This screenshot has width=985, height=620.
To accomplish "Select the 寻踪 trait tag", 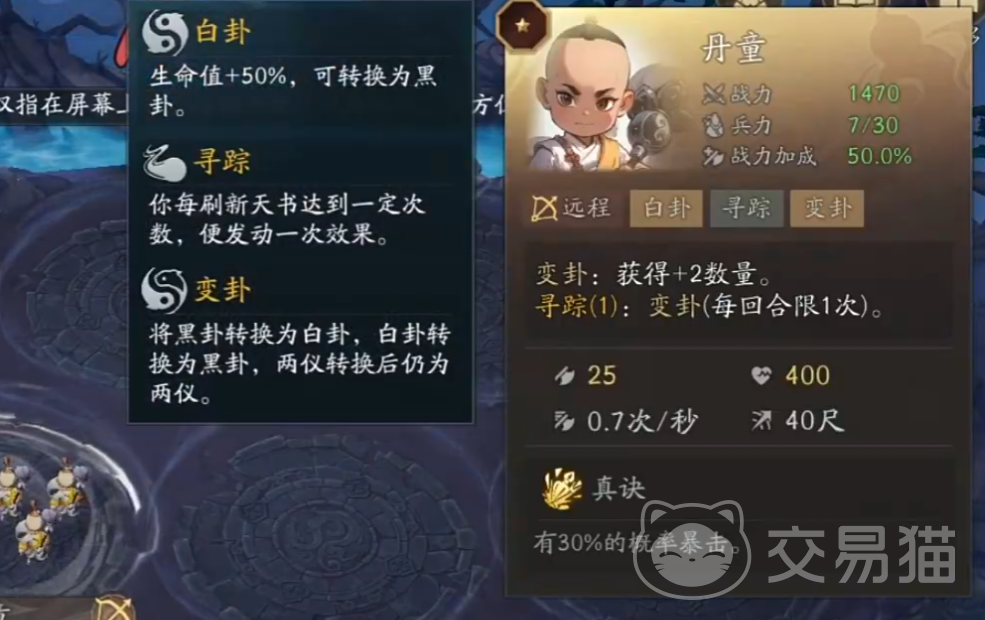I will click(746, 208).
